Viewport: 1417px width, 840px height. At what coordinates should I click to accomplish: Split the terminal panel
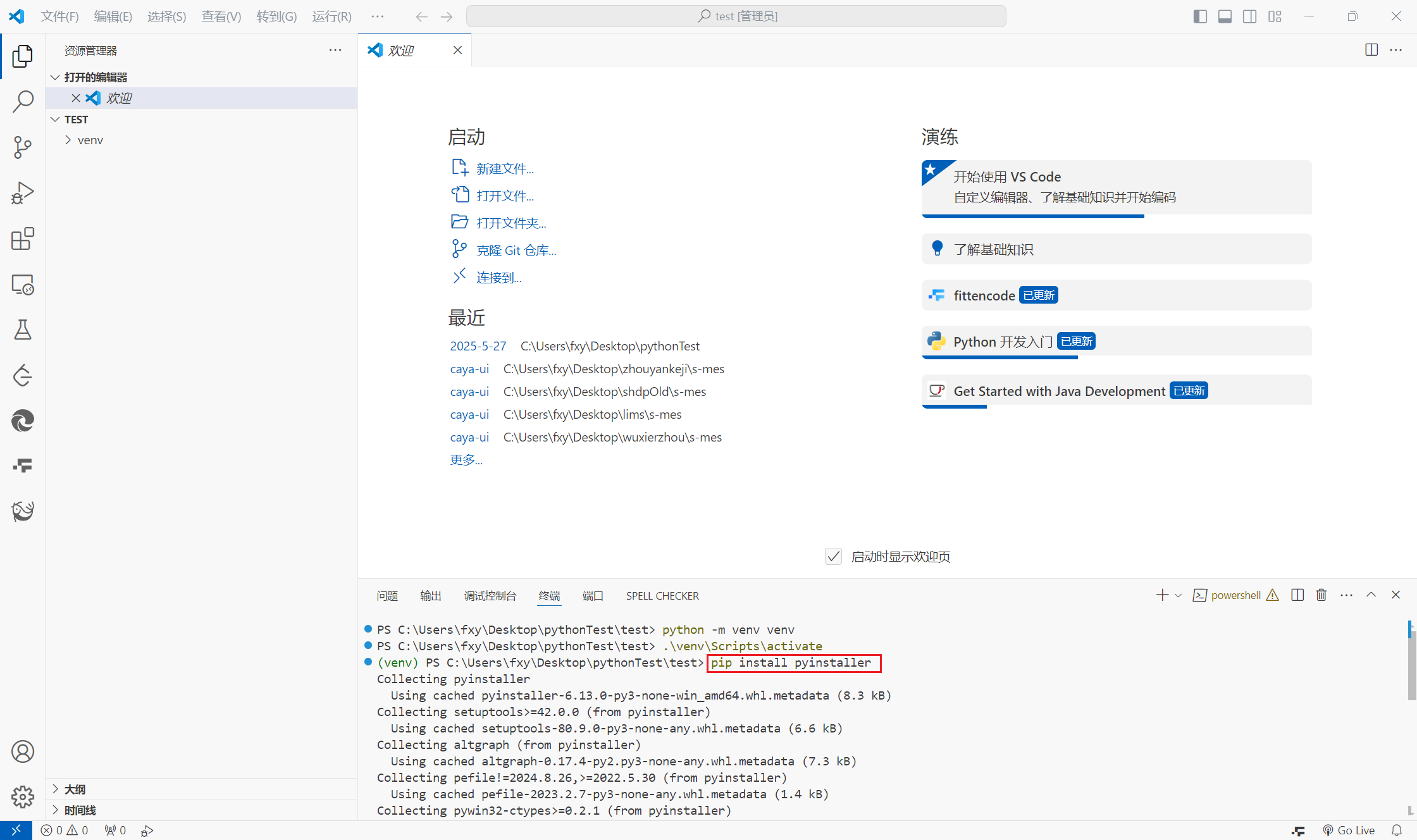point(1297,595)
